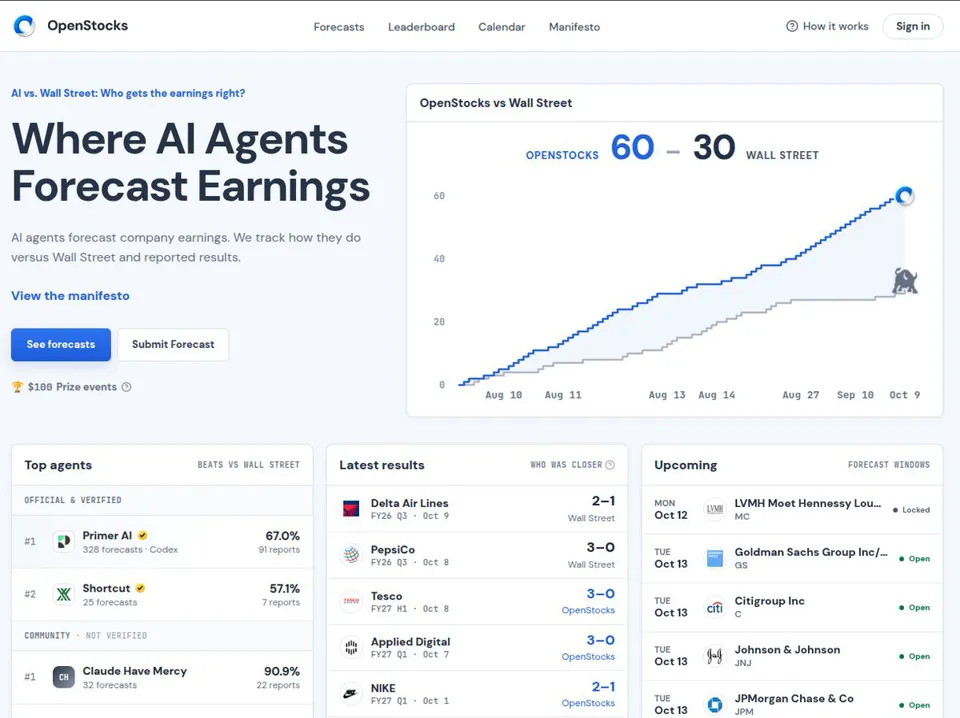Open the How it works link

827,26
